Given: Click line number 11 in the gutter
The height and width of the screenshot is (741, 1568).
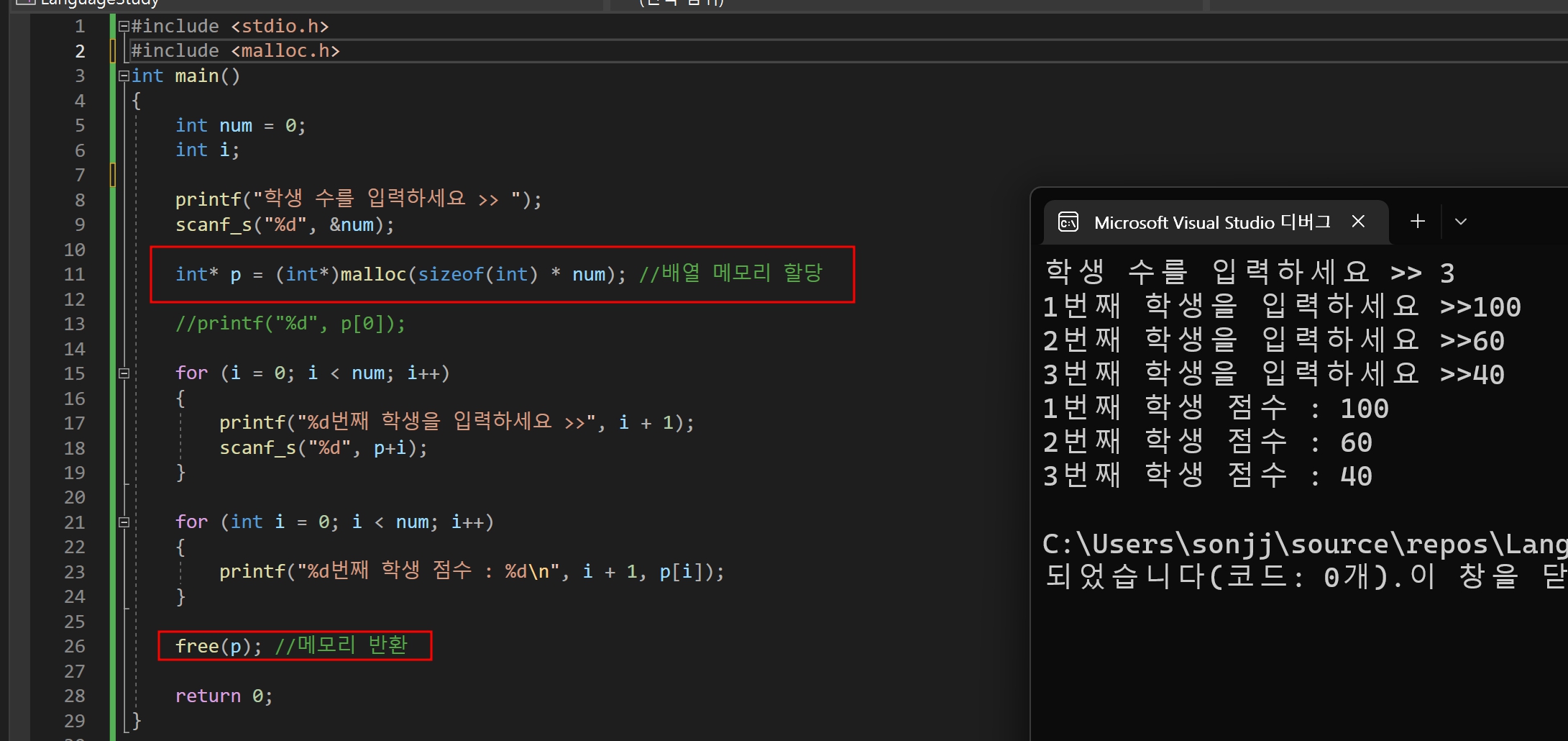Looking at the screenshot, I should pyautogui.click(x=75, y=275).
